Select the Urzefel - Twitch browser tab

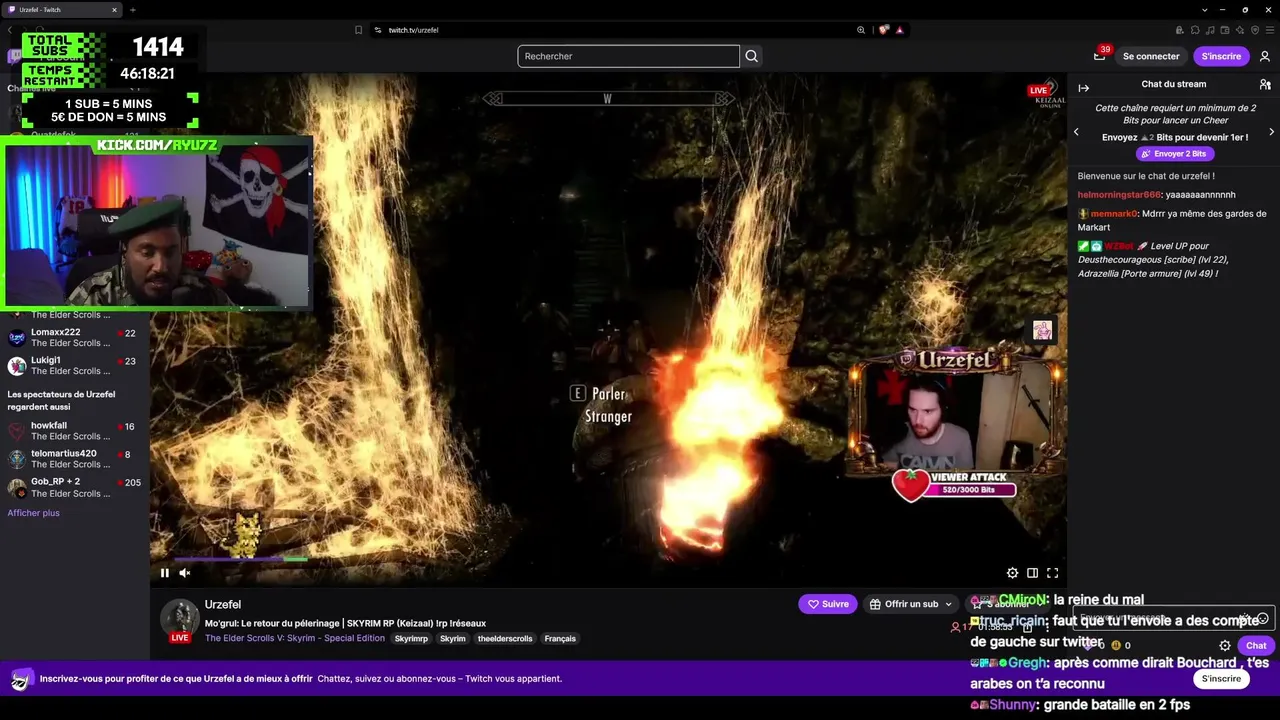coord(63,10)
